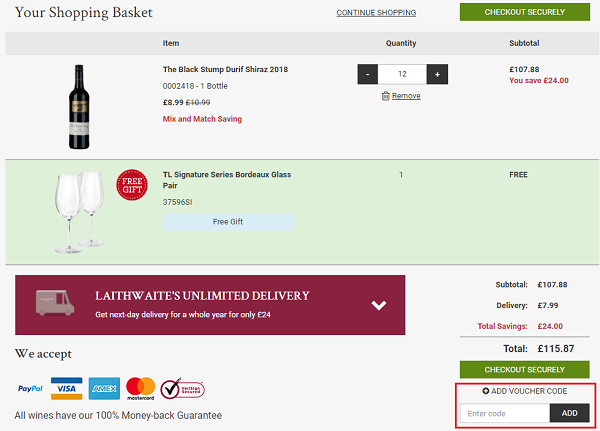Click the trash bin icon beside Remove
Viewport: 600px width, 431px height.
point(386,96)
